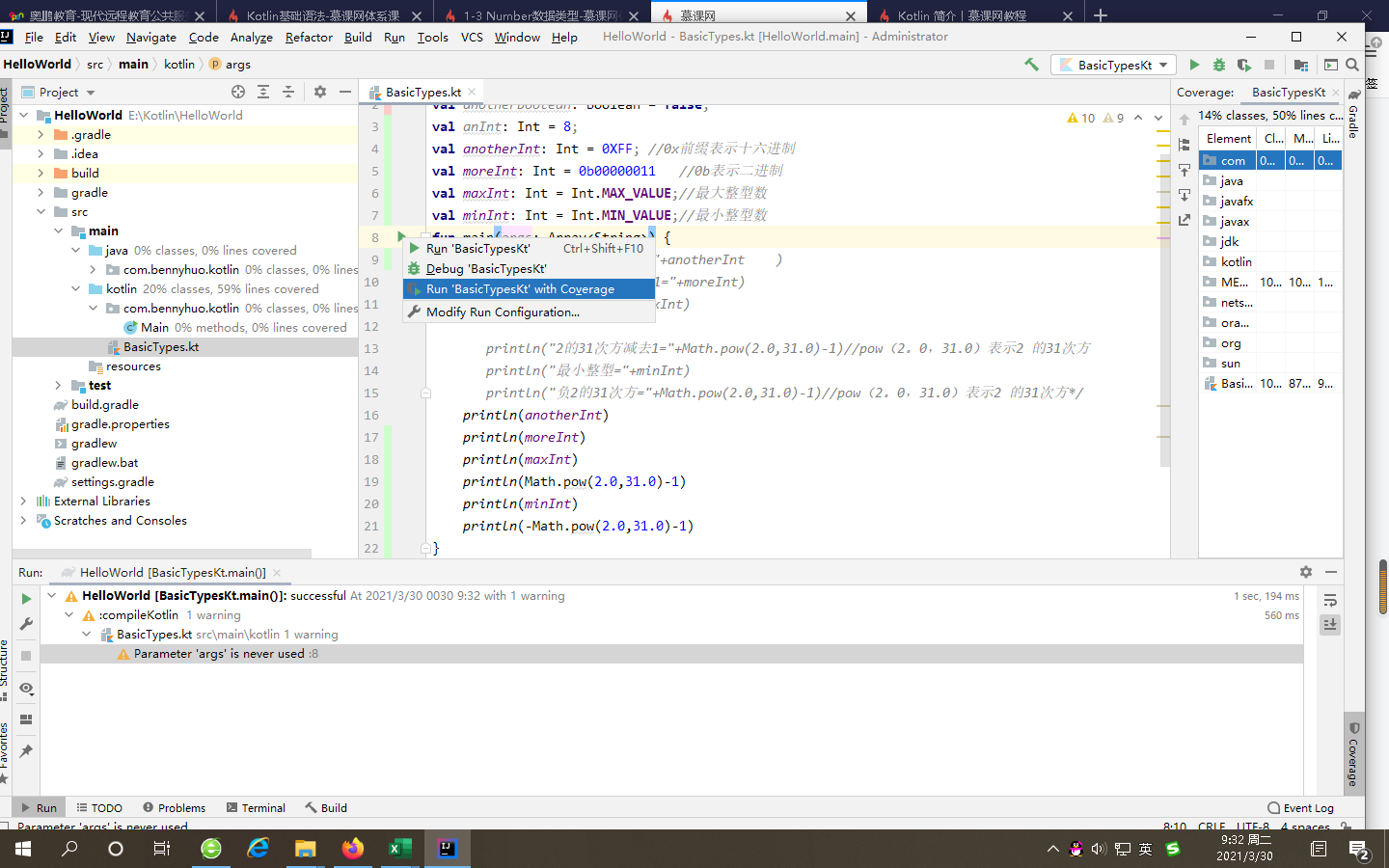Open the Problems tool window
1389x868 pixels.
175,808
